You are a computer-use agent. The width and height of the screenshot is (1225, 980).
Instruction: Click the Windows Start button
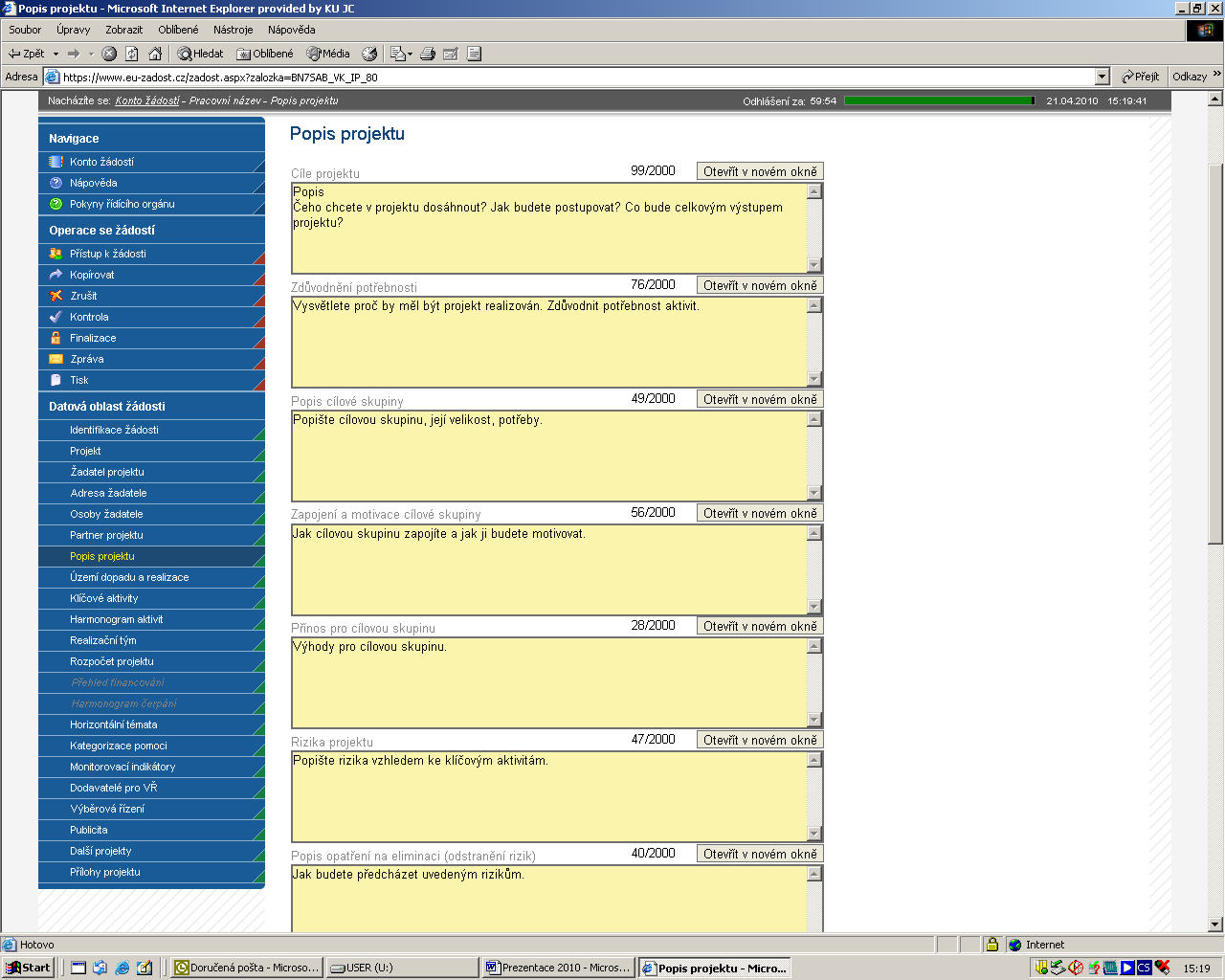(28, 968)
